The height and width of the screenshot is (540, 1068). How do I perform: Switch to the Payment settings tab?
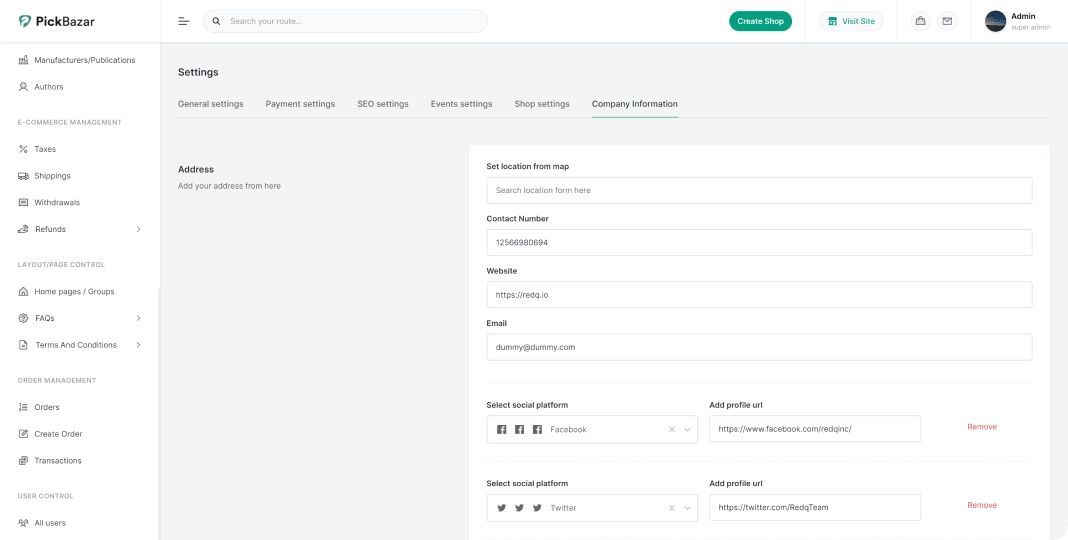click(300, 104)
